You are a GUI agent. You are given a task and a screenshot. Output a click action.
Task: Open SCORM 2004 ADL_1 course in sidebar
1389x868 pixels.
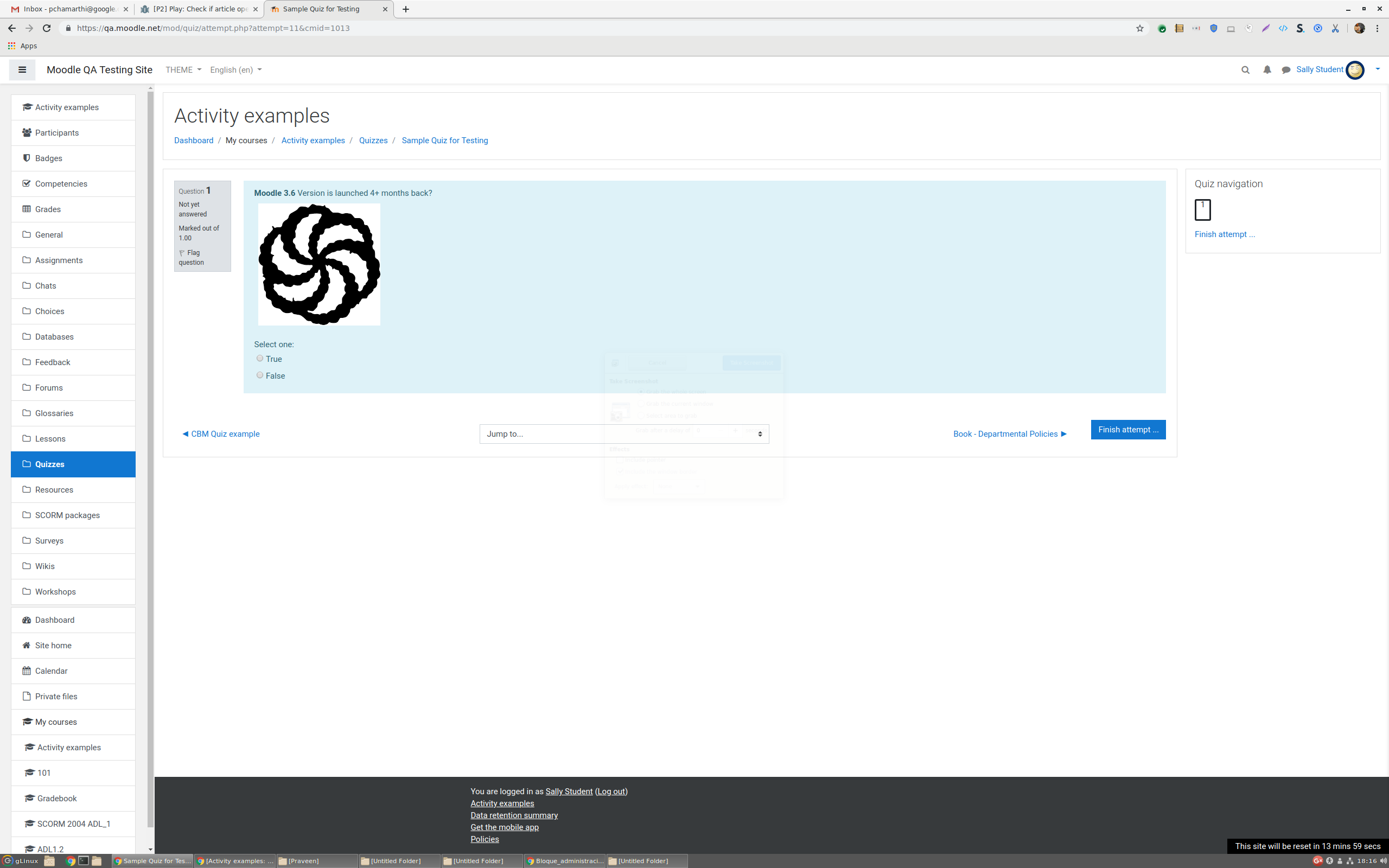point(73,824)
